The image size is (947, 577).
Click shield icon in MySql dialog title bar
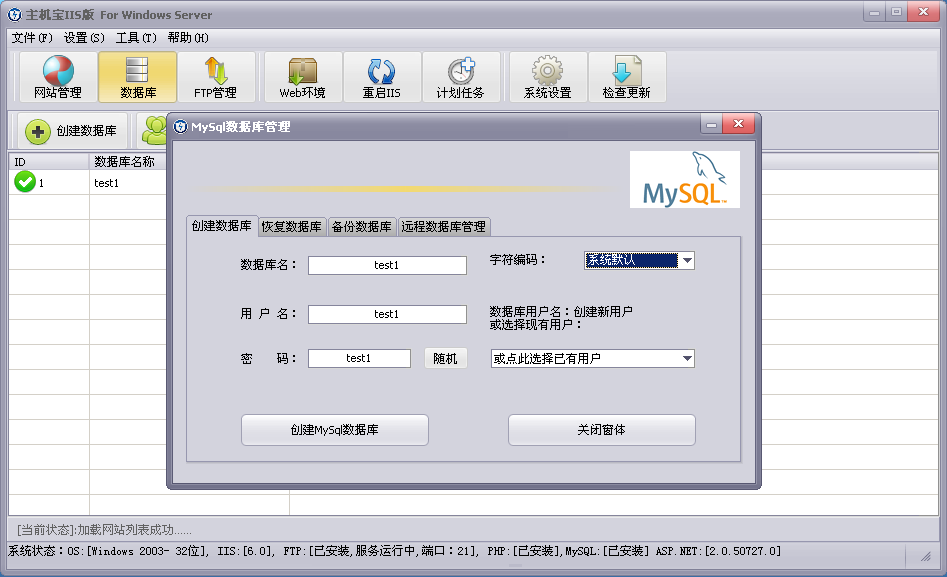[x=180, y=126]
